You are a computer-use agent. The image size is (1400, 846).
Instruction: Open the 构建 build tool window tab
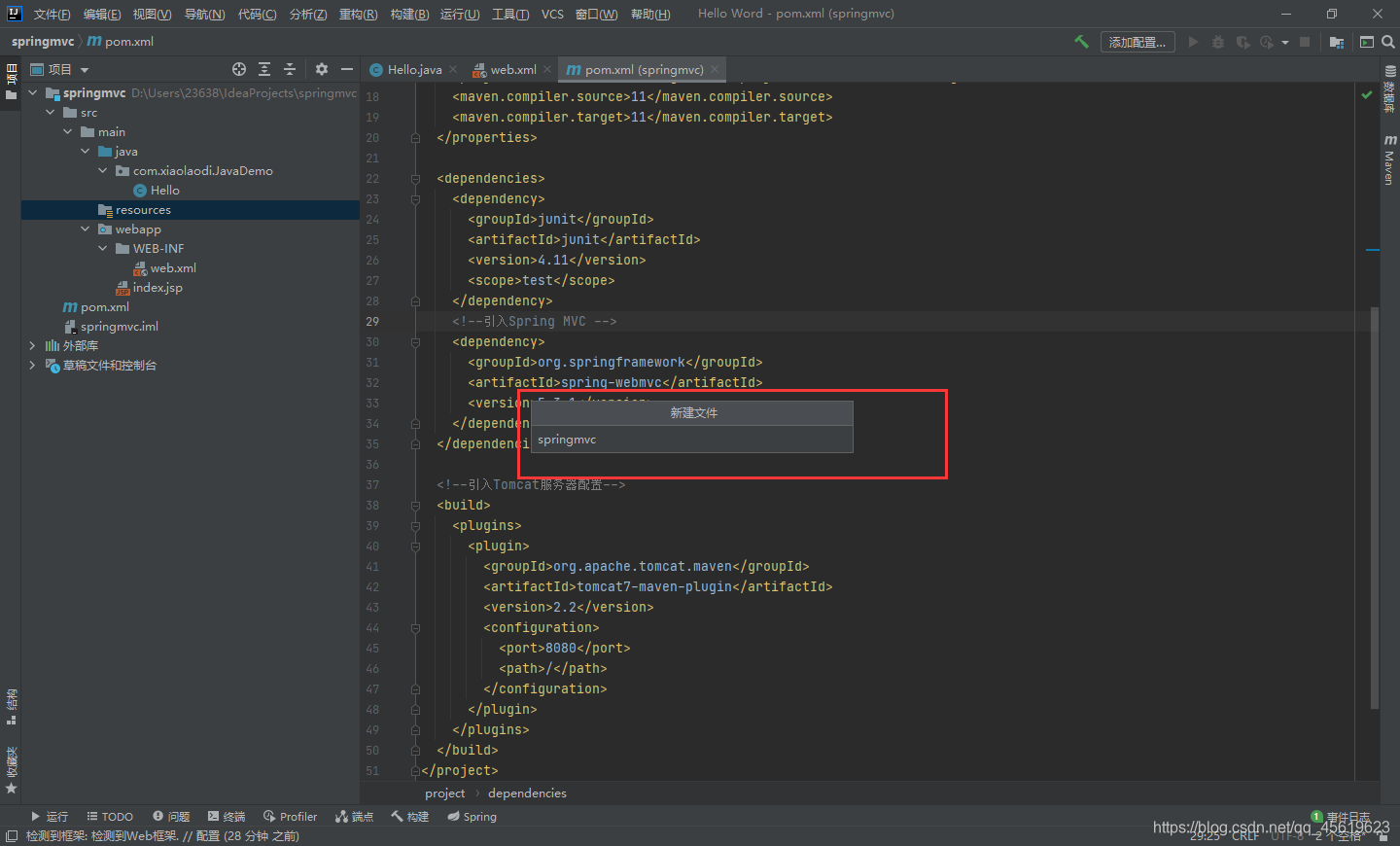(409, 817)
